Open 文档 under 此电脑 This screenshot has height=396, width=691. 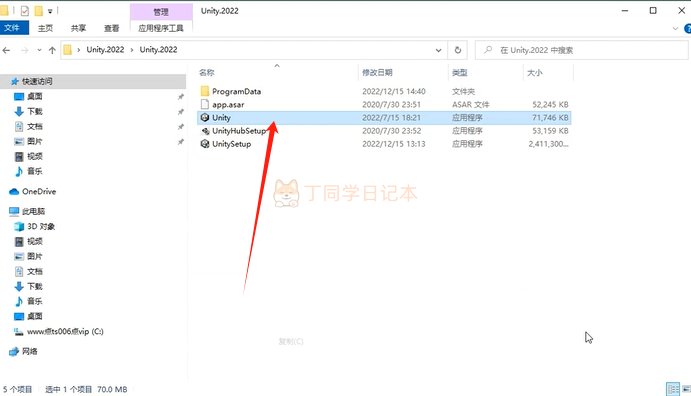point(35,271)
